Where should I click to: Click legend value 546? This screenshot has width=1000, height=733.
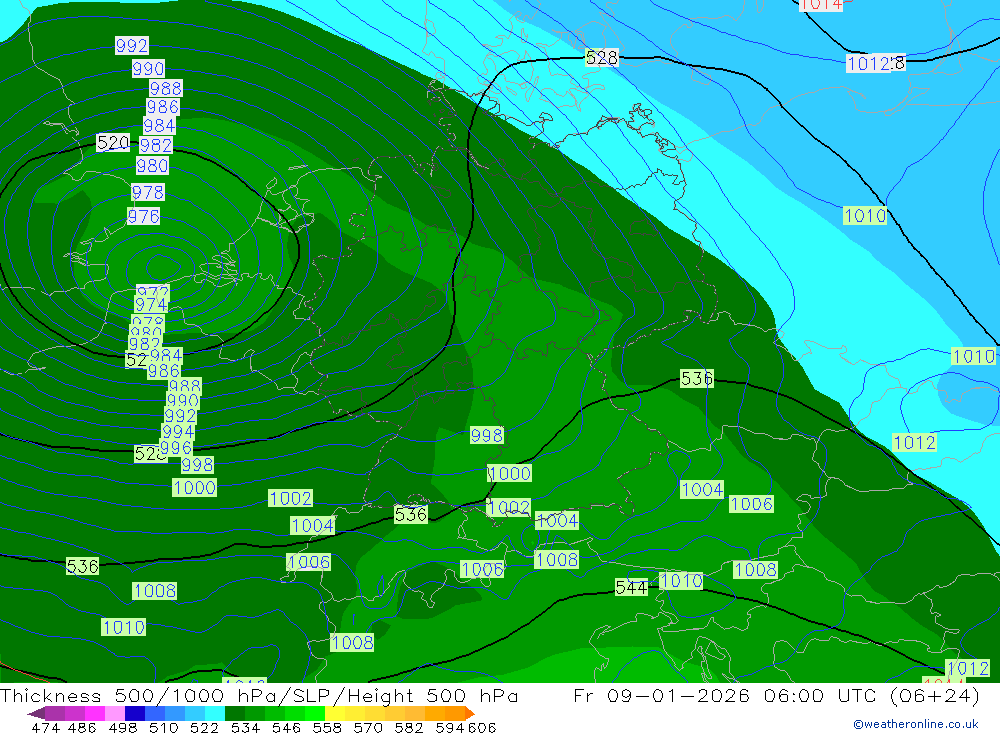pyautogui.click(x=286, y=727)
